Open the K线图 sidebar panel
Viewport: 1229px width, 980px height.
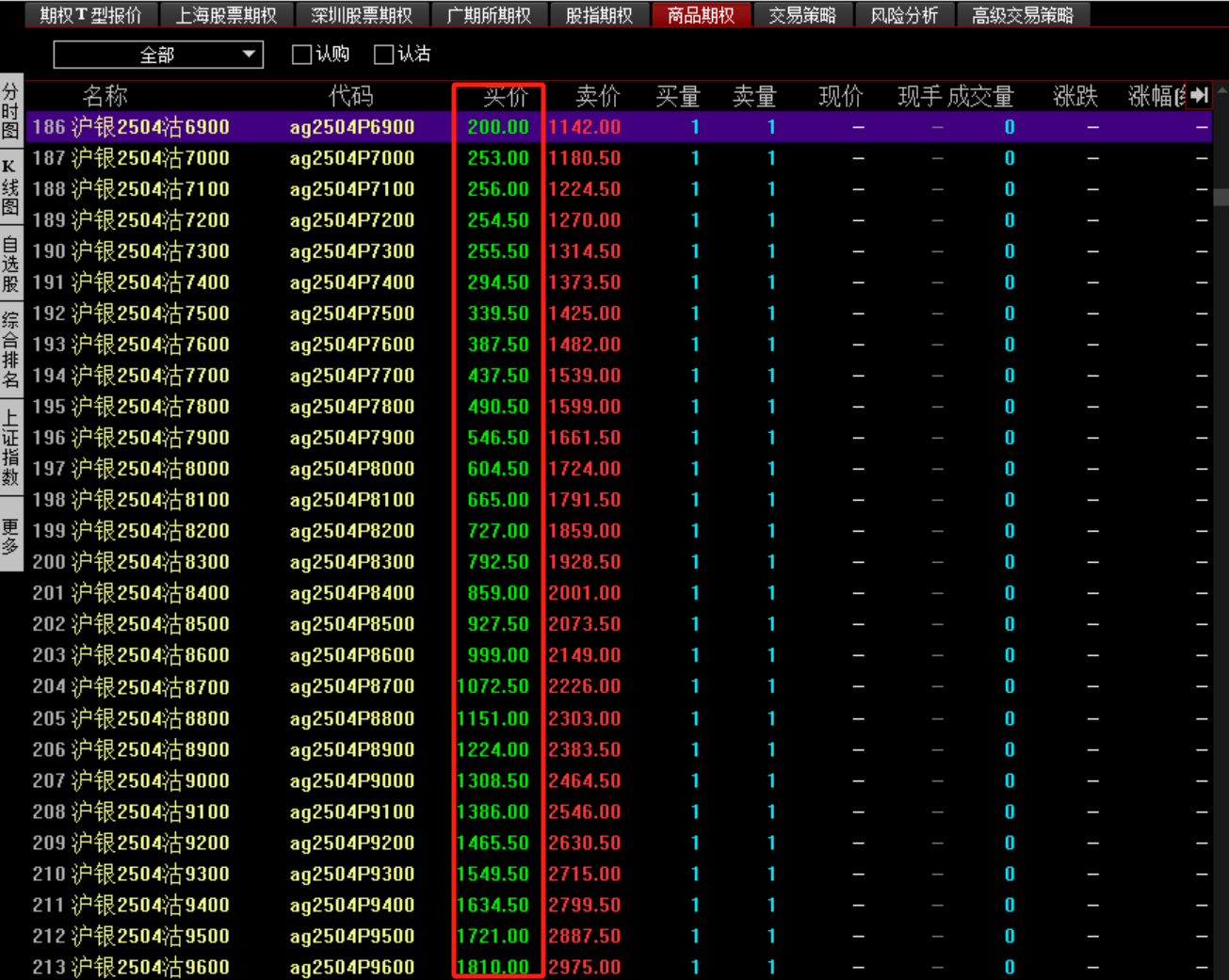10,186
